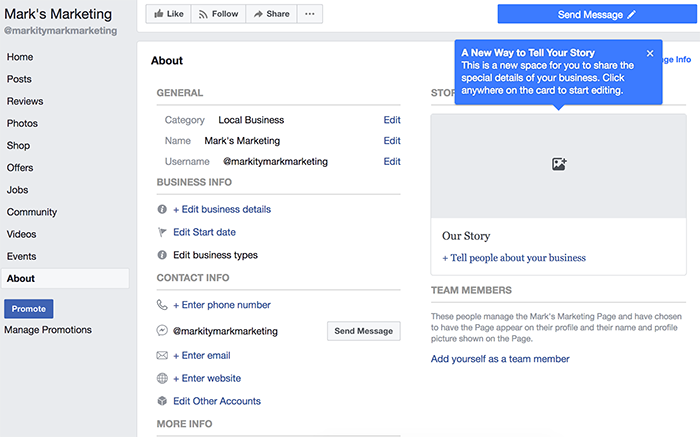Click Edit business types
This screenshot has height=437, width=700.
pyautogui.click(x=215, y=255)
